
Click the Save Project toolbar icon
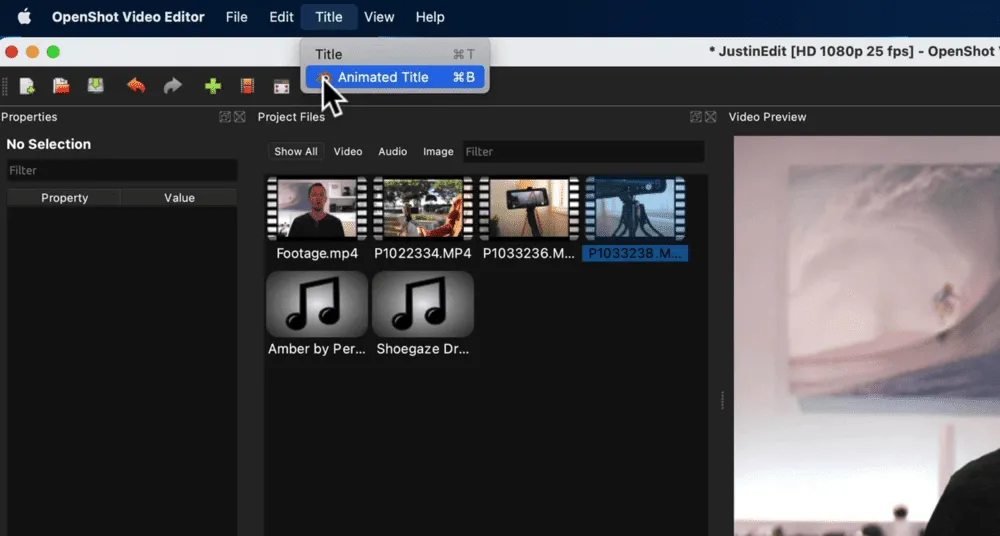(95, 86)
